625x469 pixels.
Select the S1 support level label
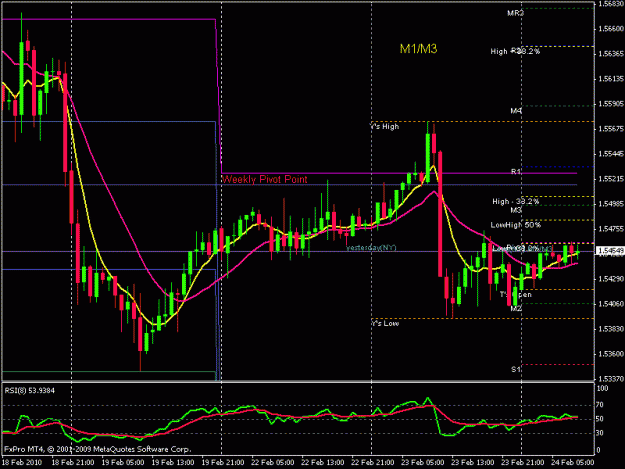point(516,369)
